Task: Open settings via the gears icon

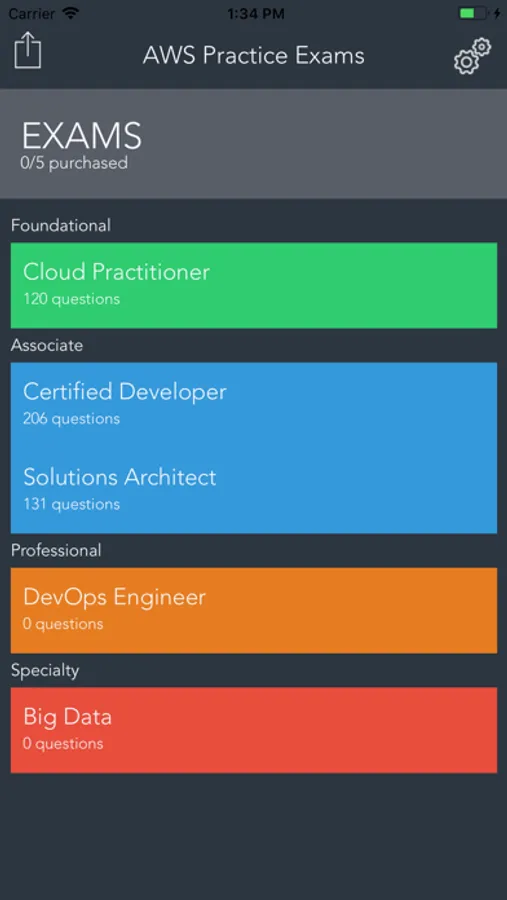Action: [473, 56]
